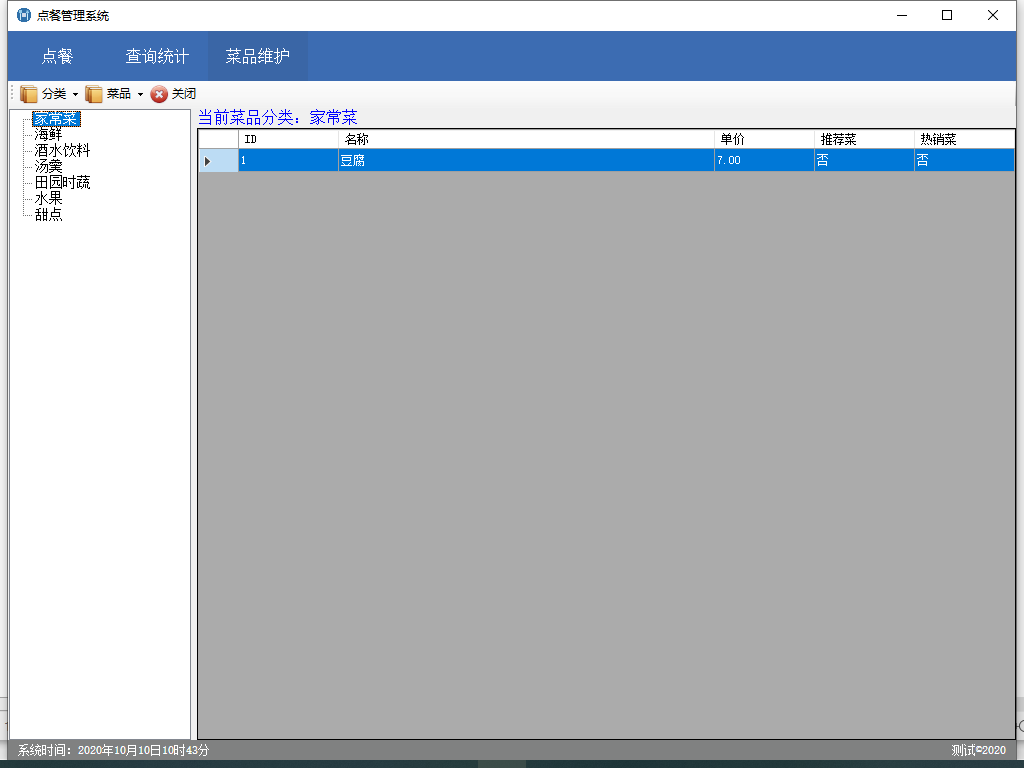The width and height of the screenshot is (1024, 768).
Task: Click the 7.00 price cell
Action: point(764,161)
